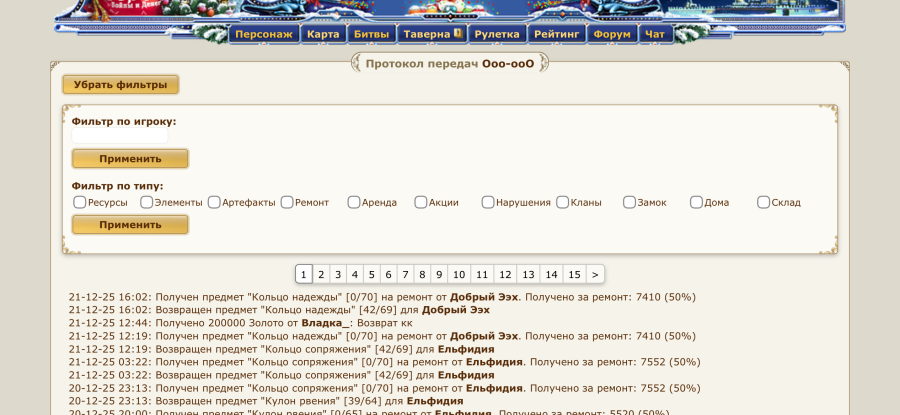Viewport: 900px width, 415px height.
Task: Click the Убрать фильтры button
Action: [120, 85]
